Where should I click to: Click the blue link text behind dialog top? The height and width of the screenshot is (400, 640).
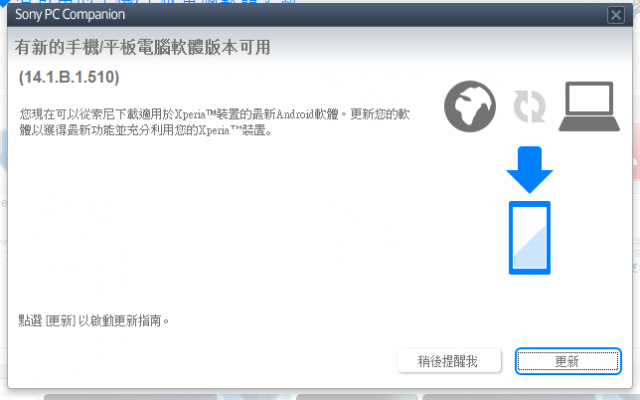tap(155, 2)
